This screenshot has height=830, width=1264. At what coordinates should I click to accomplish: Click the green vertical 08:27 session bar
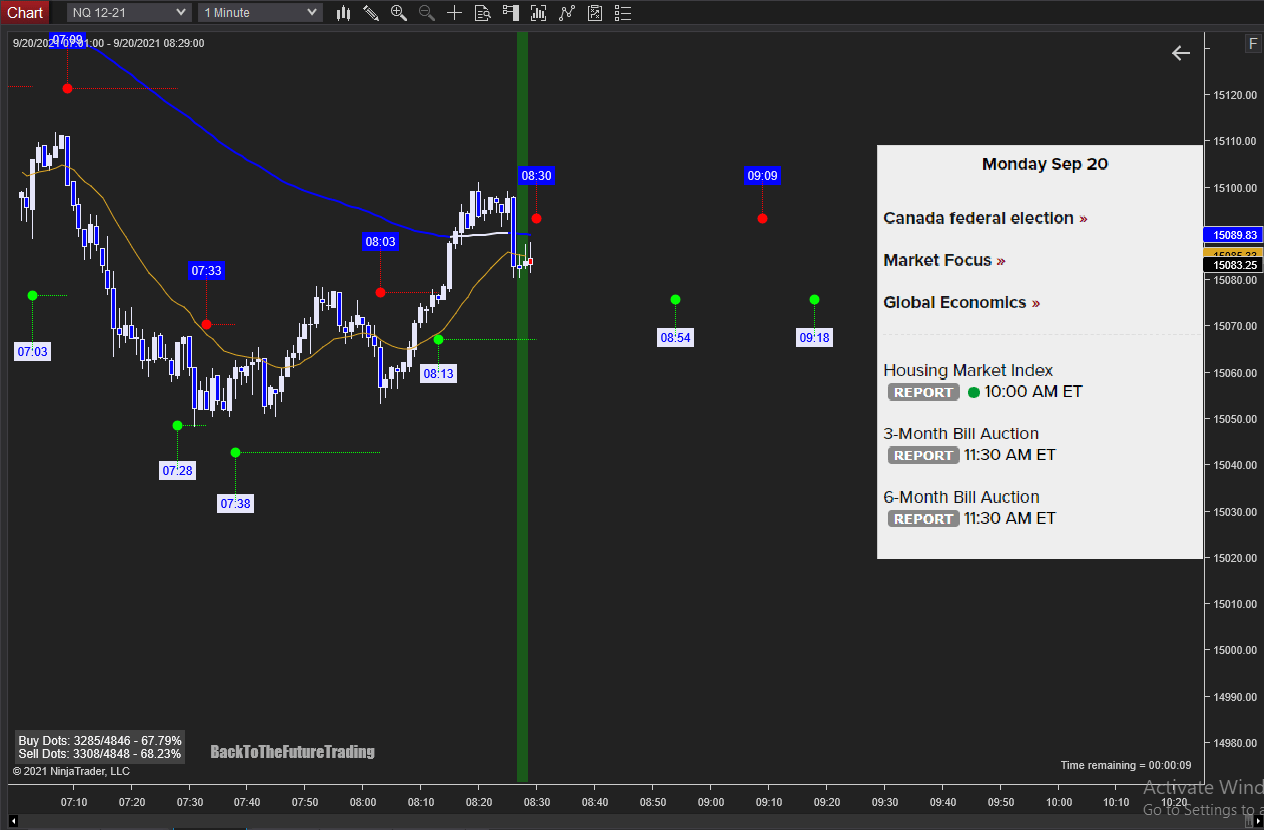point(522,406)
